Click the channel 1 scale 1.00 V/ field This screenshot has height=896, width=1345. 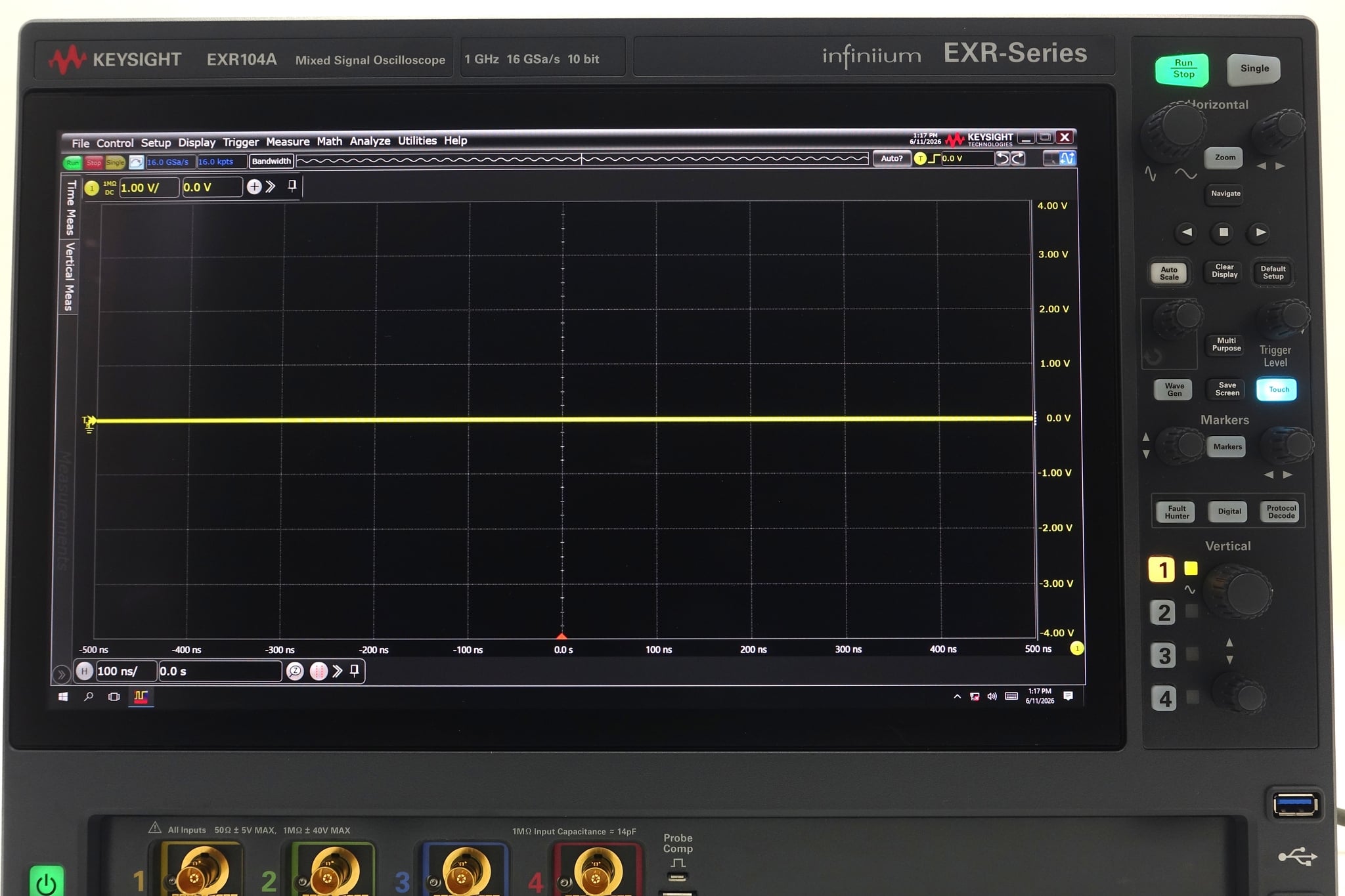pyautogui.click(x=148, y=188)
